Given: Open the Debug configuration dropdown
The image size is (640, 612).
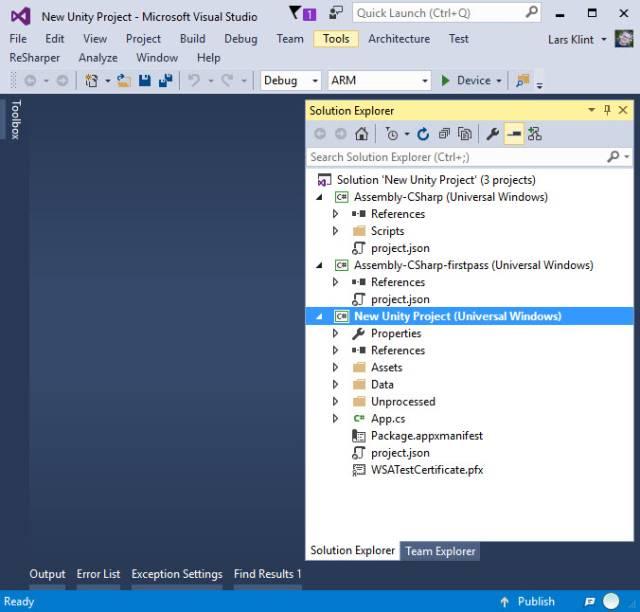Looking at the screenshot, I should coord(291,81).
